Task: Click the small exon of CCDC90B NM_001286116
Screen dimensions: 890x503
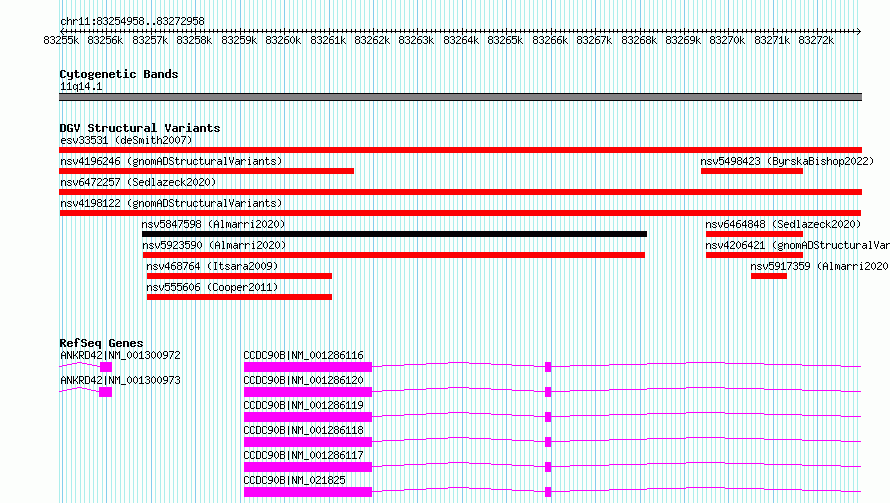Action: [548, 367]
